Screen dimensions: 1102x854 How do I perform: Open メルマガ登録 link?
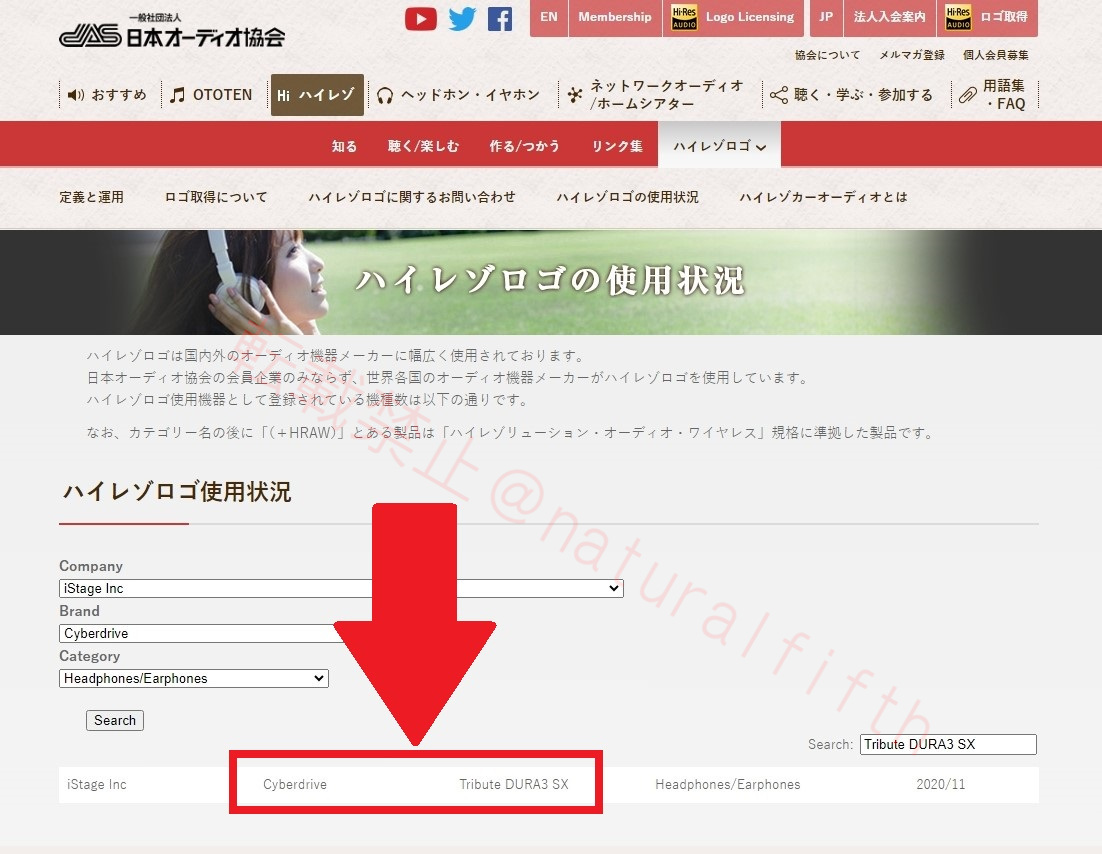click(912, 55)
